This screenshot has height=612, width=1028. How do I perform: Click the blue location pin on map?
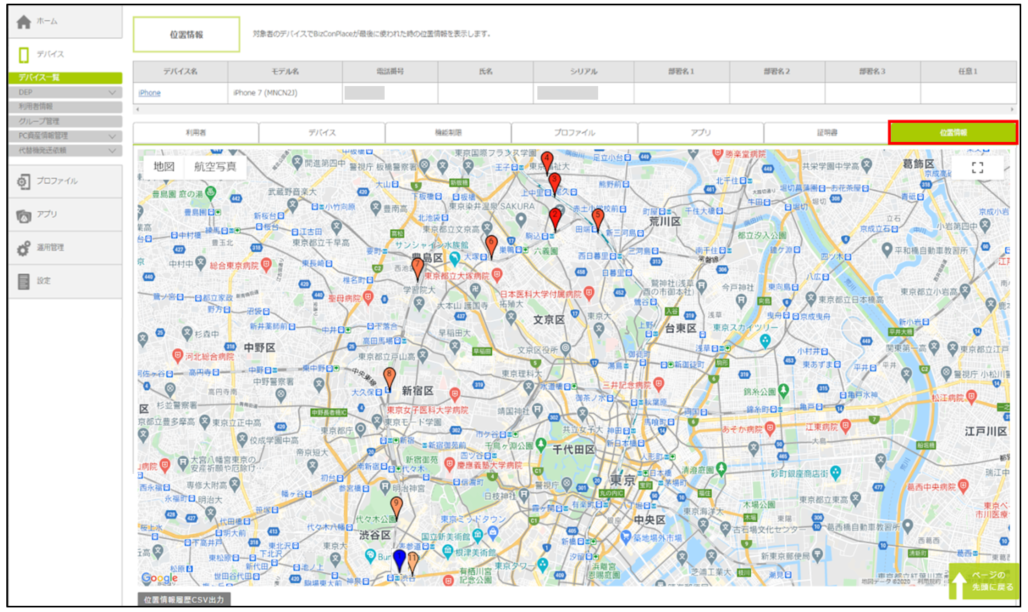pos(399,559)
